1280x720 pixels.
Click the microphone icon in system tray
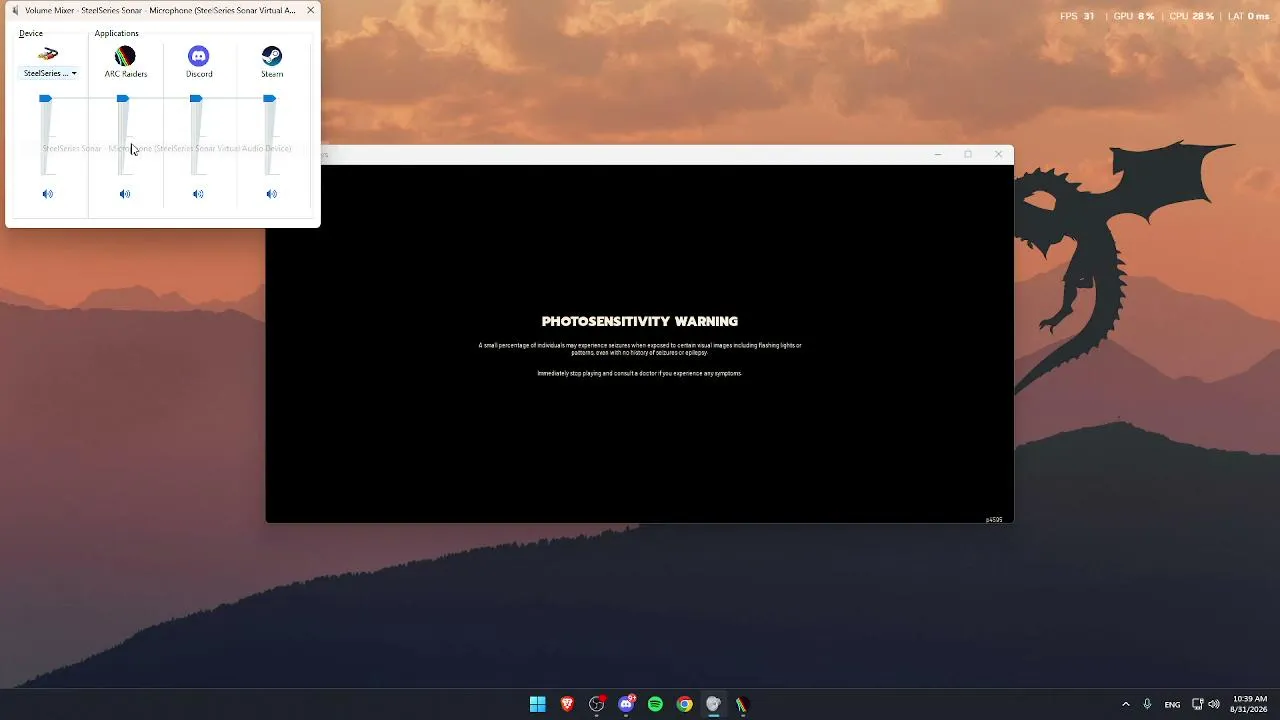[x=1147, y=704]
